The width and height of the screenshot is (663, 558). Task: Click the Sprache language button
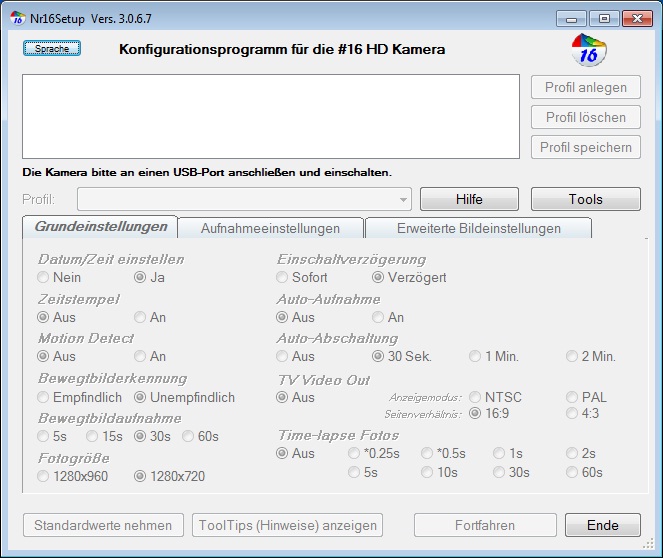tap(52, 49)
